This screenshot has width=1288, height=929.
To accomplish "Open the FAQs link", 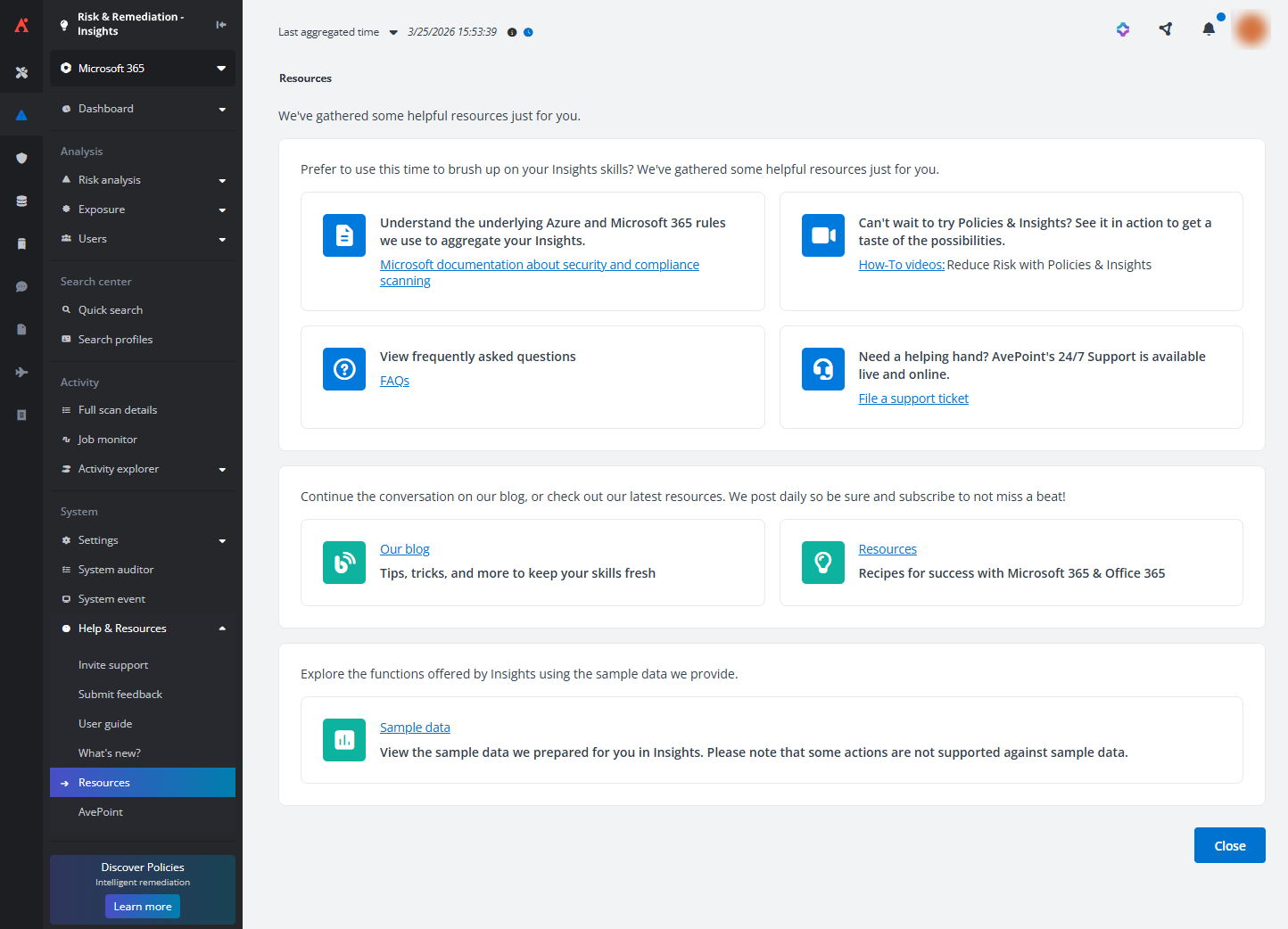I will pos(394,381).
